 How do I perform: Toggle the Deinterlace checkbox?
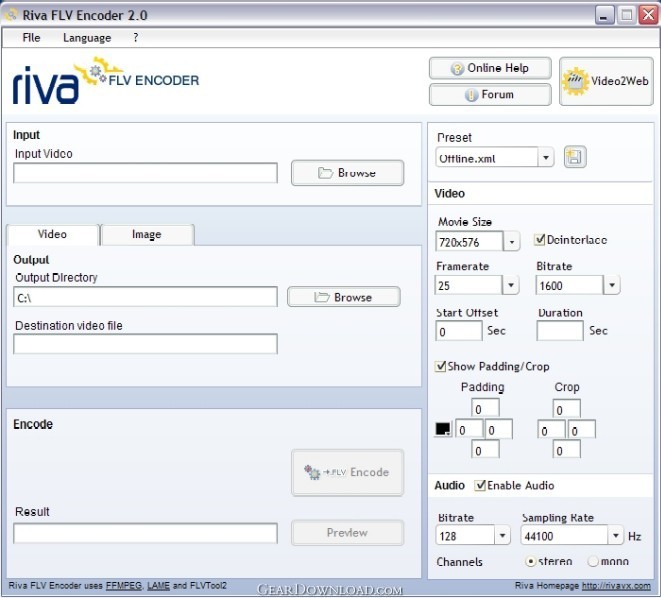pos(540,240)
